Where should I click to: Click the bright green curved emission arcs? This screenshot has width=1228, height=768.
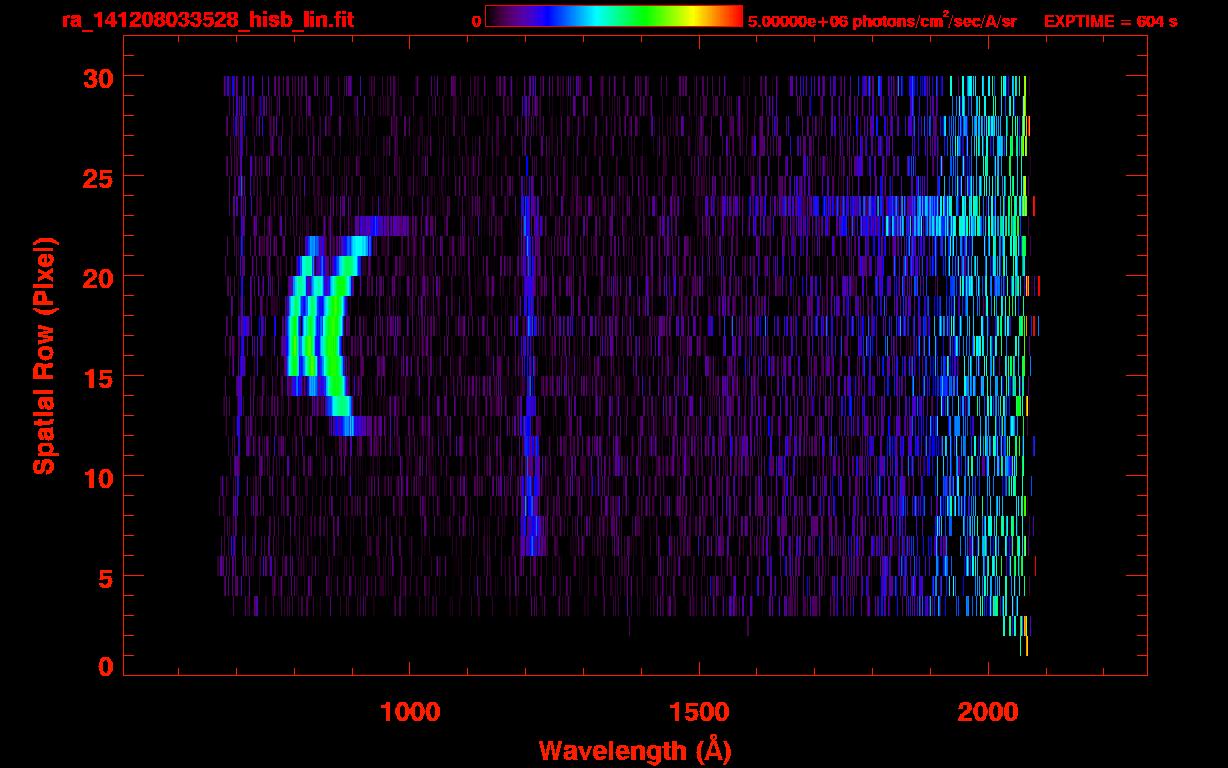328,335
